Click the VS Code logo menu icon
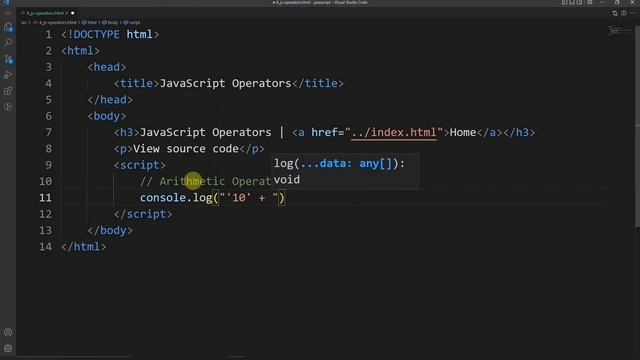Screen dimensions: 640x360 6,2
